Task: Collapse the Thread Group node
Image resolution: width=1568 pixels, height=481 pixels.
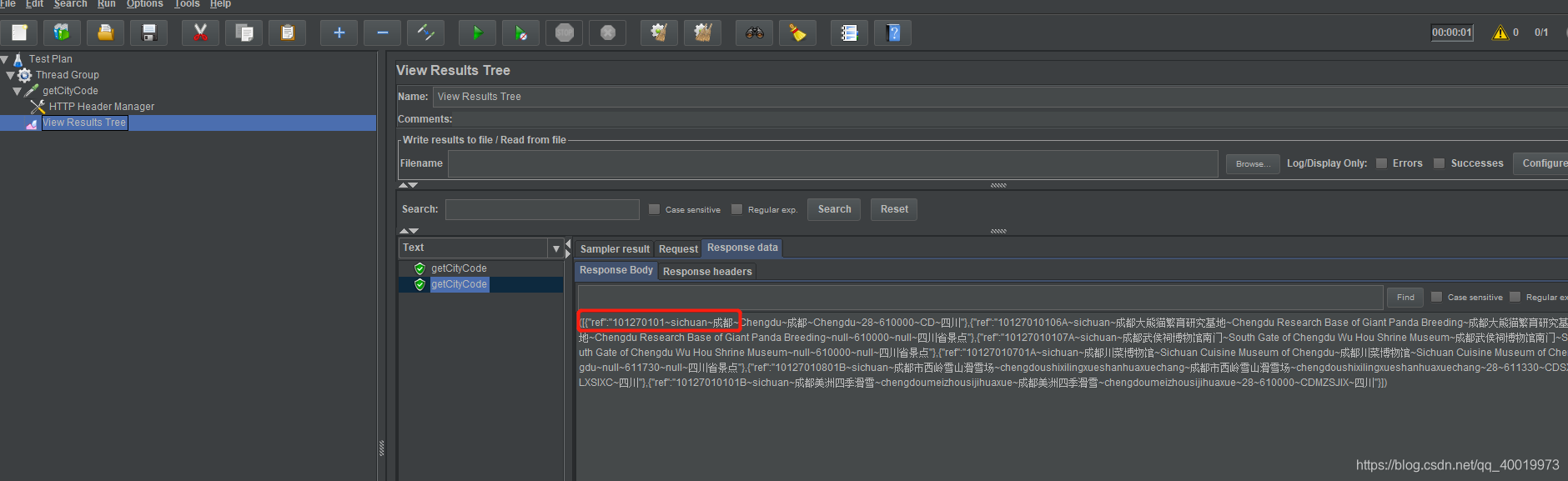Action: click(10, 75)
